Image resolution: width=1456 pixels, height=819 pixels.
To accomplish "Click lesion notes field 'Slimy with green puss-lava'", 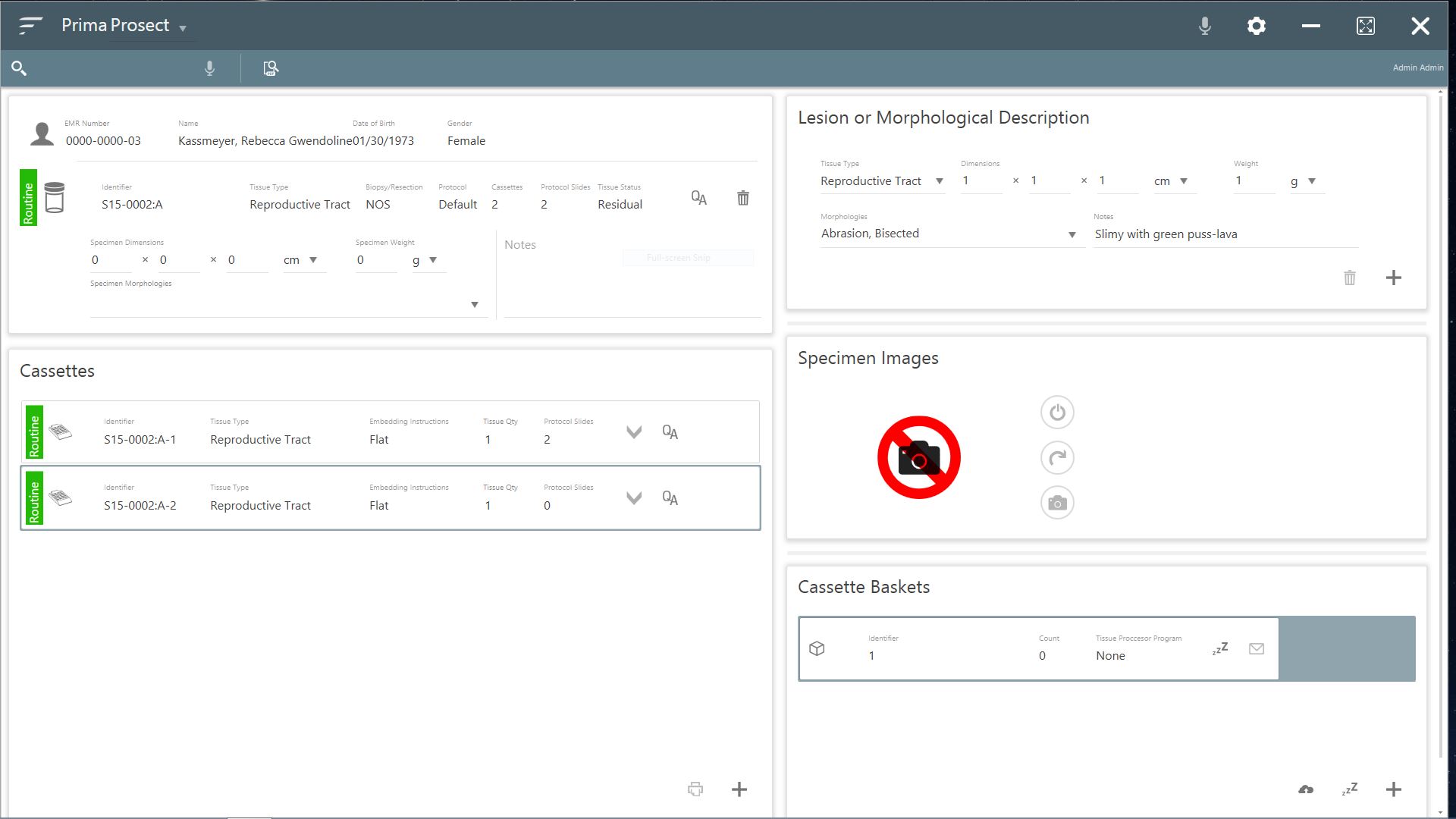I will 1225,234.
